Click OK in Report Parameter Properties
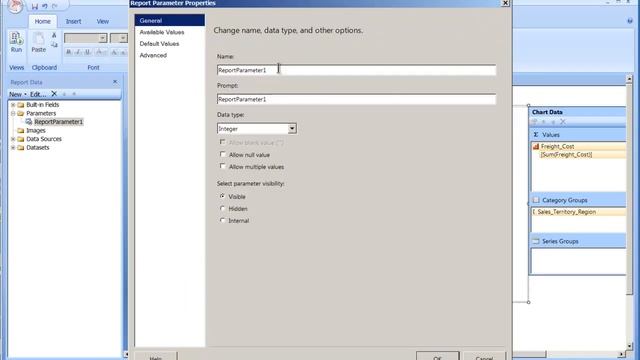The height and width of the screenshot is (360, 640). [438, 356]
